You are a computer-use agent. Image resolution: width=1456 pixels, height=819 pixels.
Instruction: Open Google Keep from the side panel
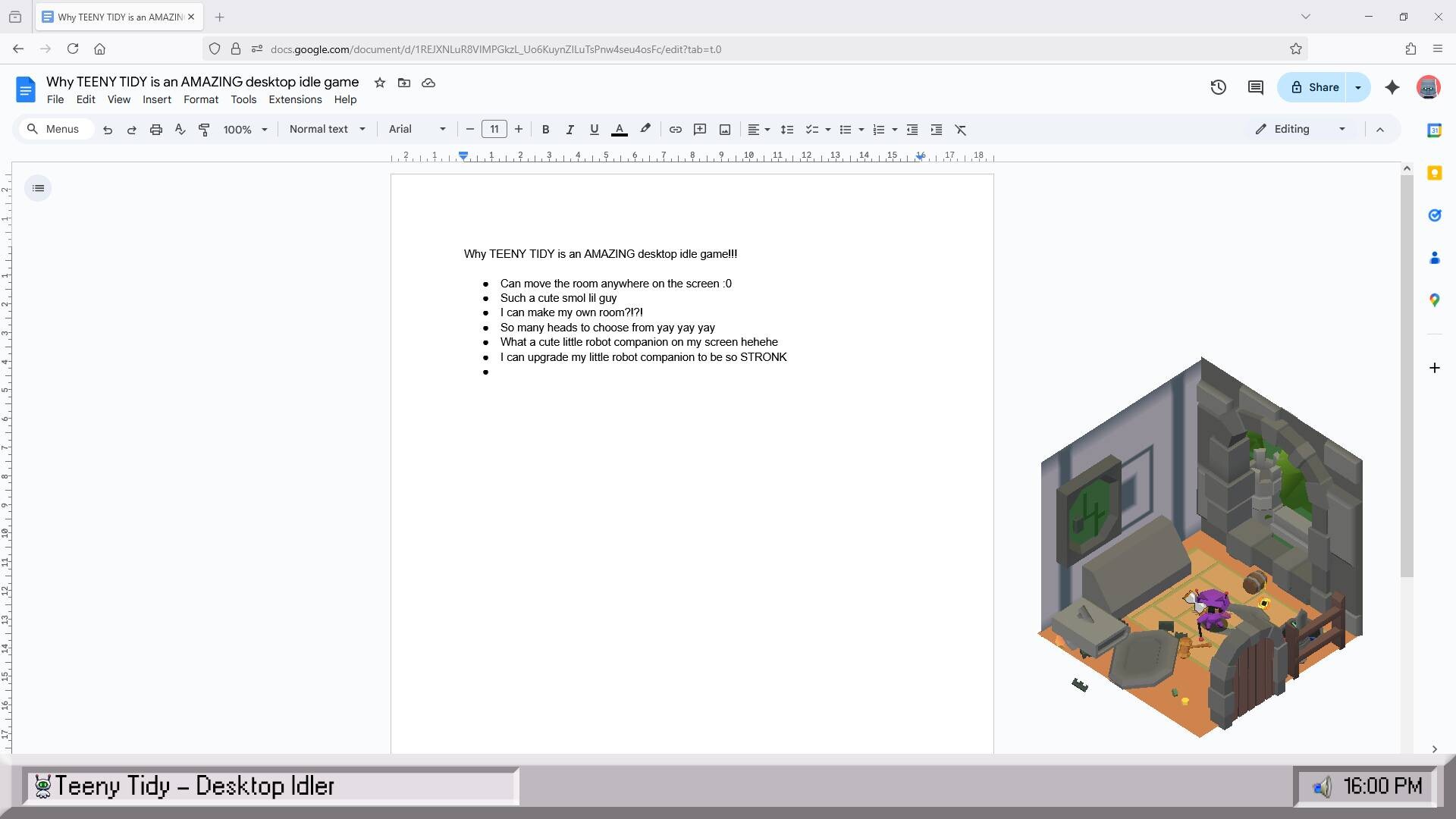coord(1435,173)
